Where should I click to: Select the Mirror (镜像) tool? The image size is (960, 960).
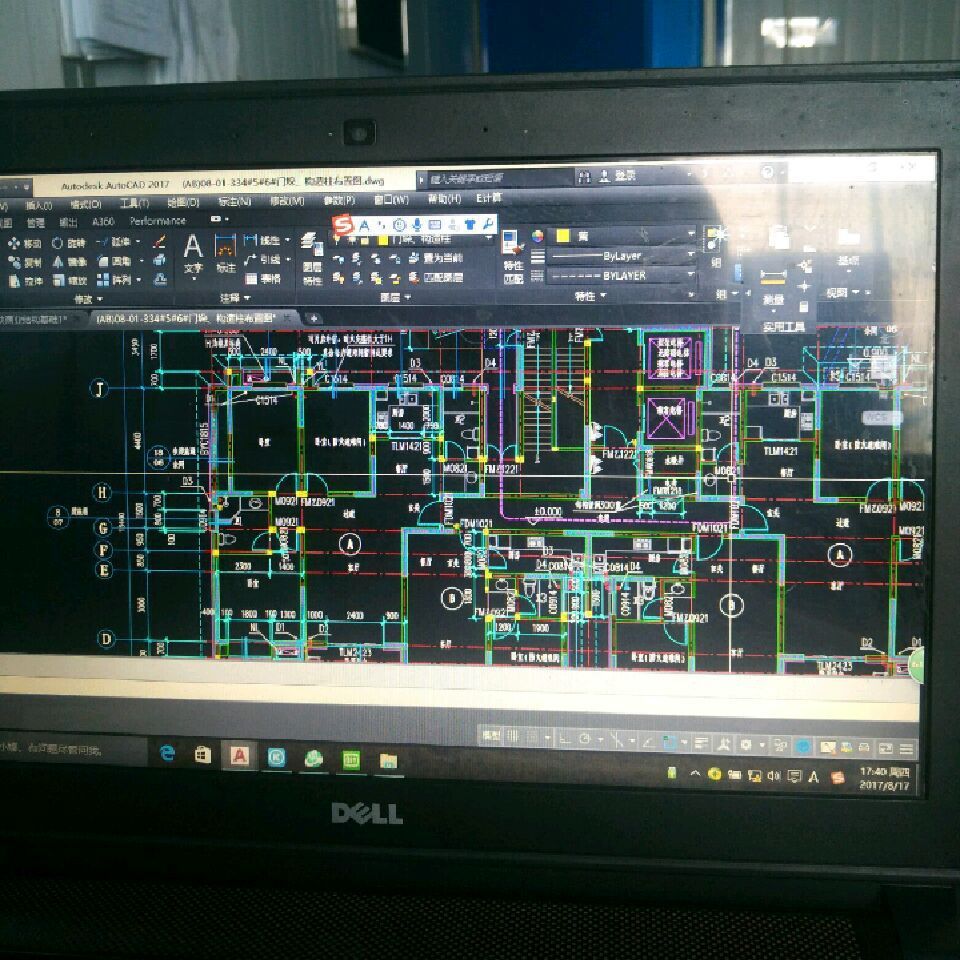[x=69, y=262]
